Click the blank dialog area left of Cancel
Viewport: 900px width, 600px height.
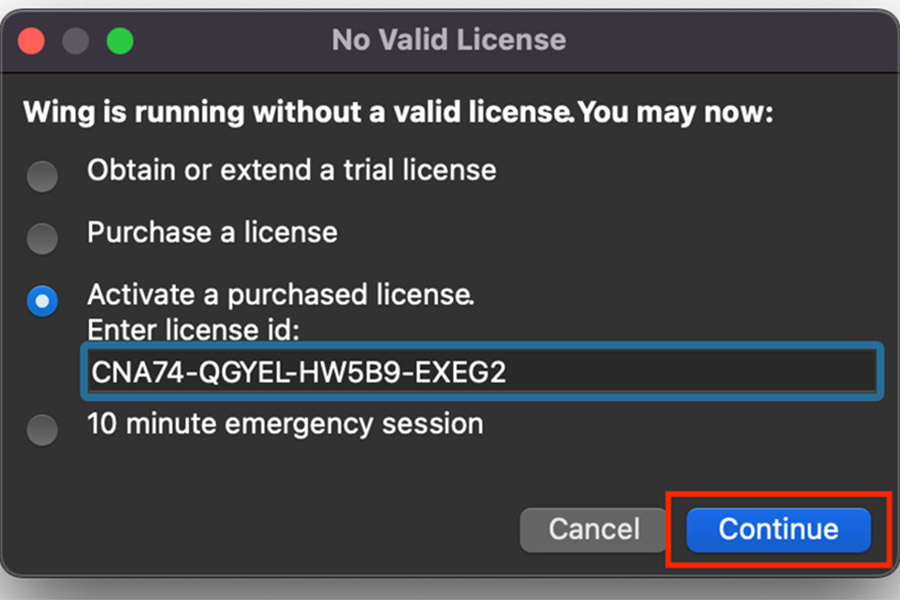[258, 529]
